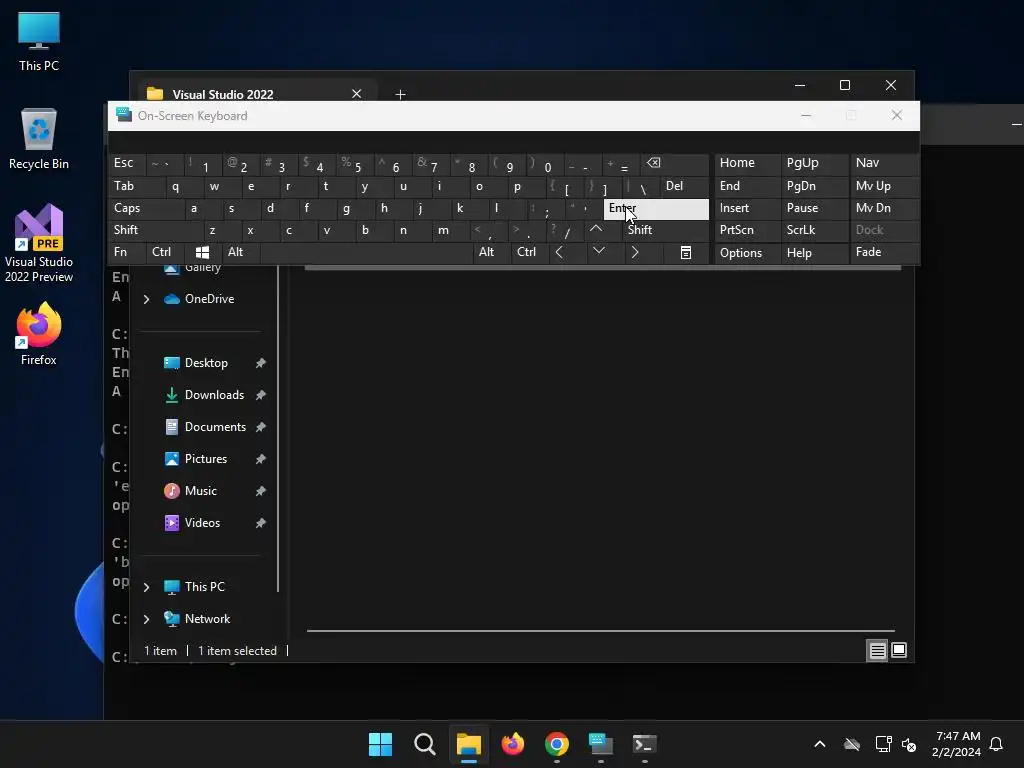This screenshot has width=1024, height=768.
Task: Toggle Fade on On-Screen Keyboard
Action: [x=884, y=252]
